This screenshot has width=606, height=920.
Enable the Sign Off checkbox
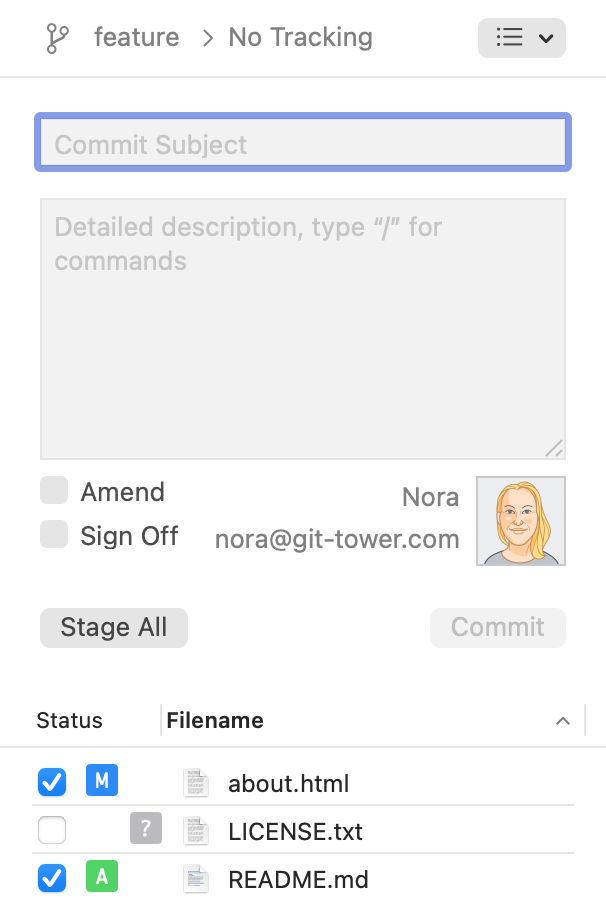click(x=54, y=535)
